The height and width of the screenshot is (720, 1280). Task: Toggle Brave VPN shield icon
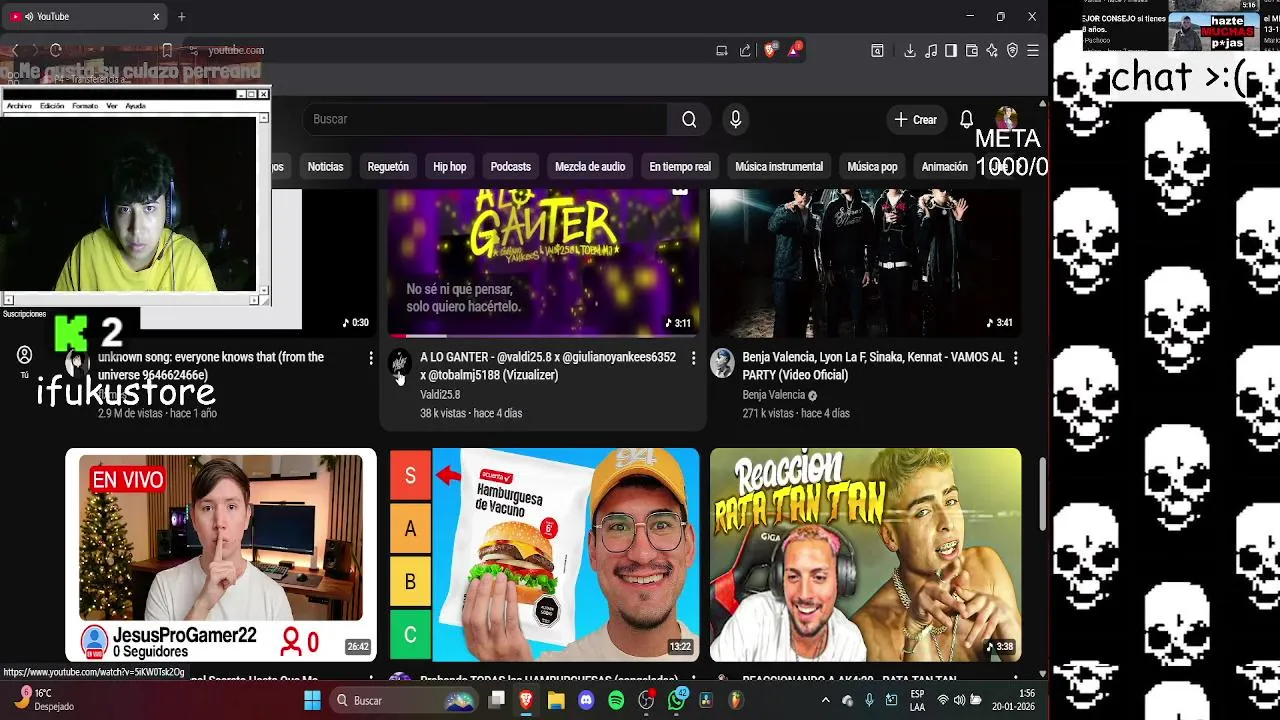1012,50
